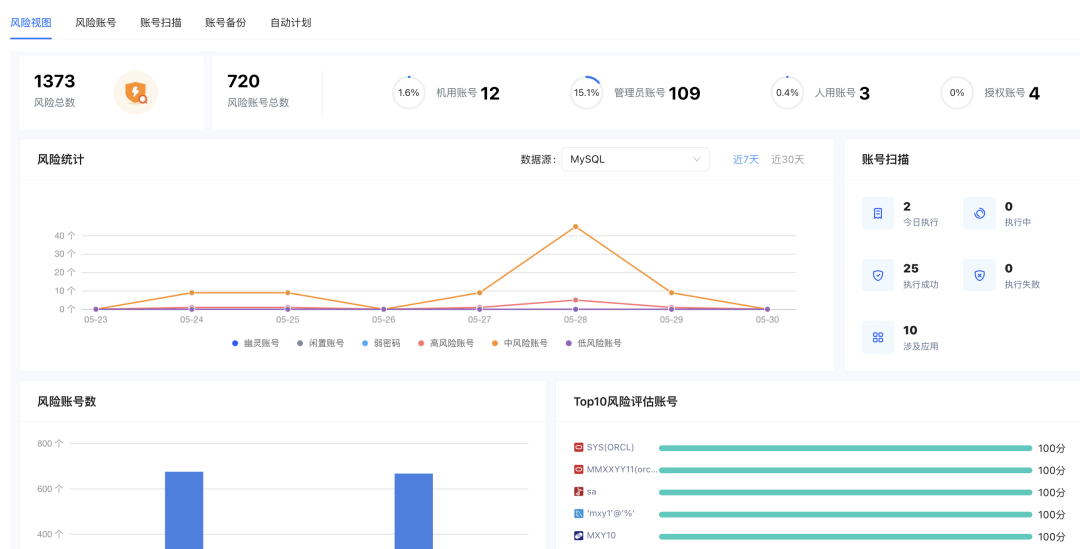Click the database icon beside MXY10
This screenshot has width=1080, height=549.
coord(579,536)
